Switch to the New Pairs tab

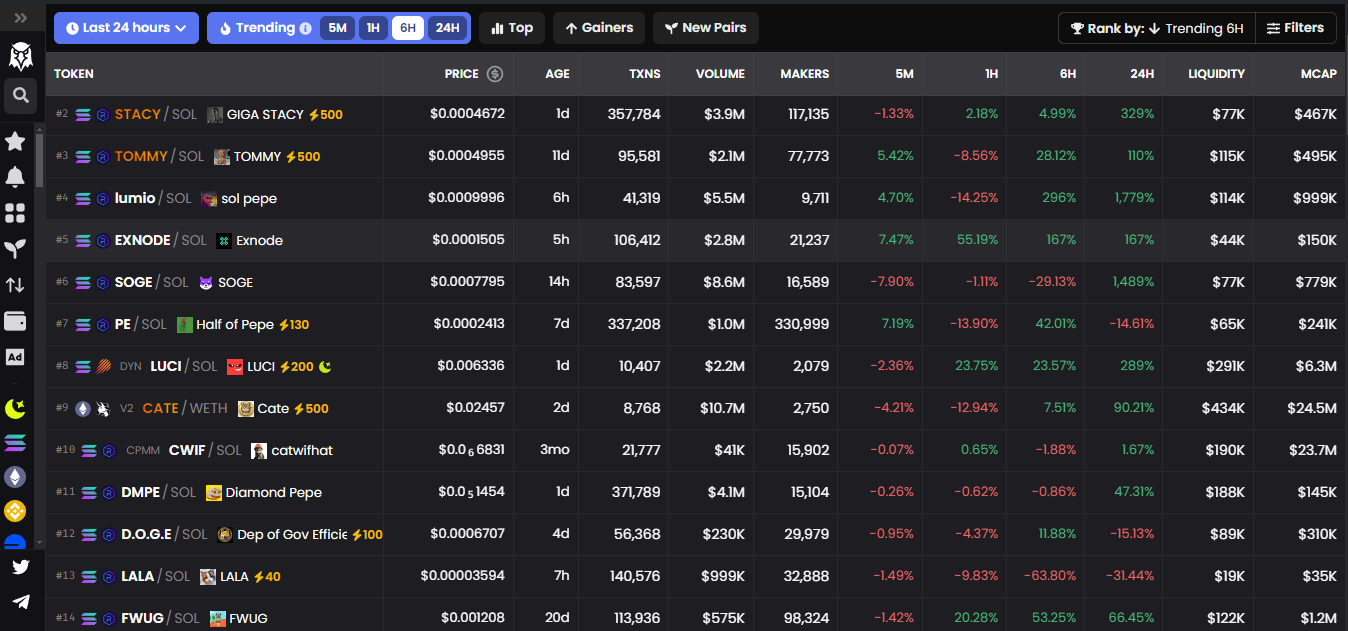click(x=705, y=27)
